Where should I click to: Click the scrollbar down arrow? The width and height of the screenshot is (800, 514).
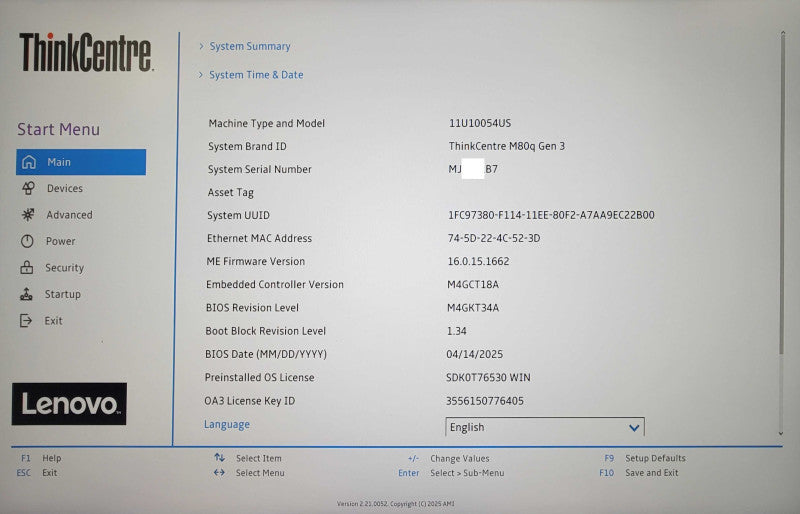point(781,433)
